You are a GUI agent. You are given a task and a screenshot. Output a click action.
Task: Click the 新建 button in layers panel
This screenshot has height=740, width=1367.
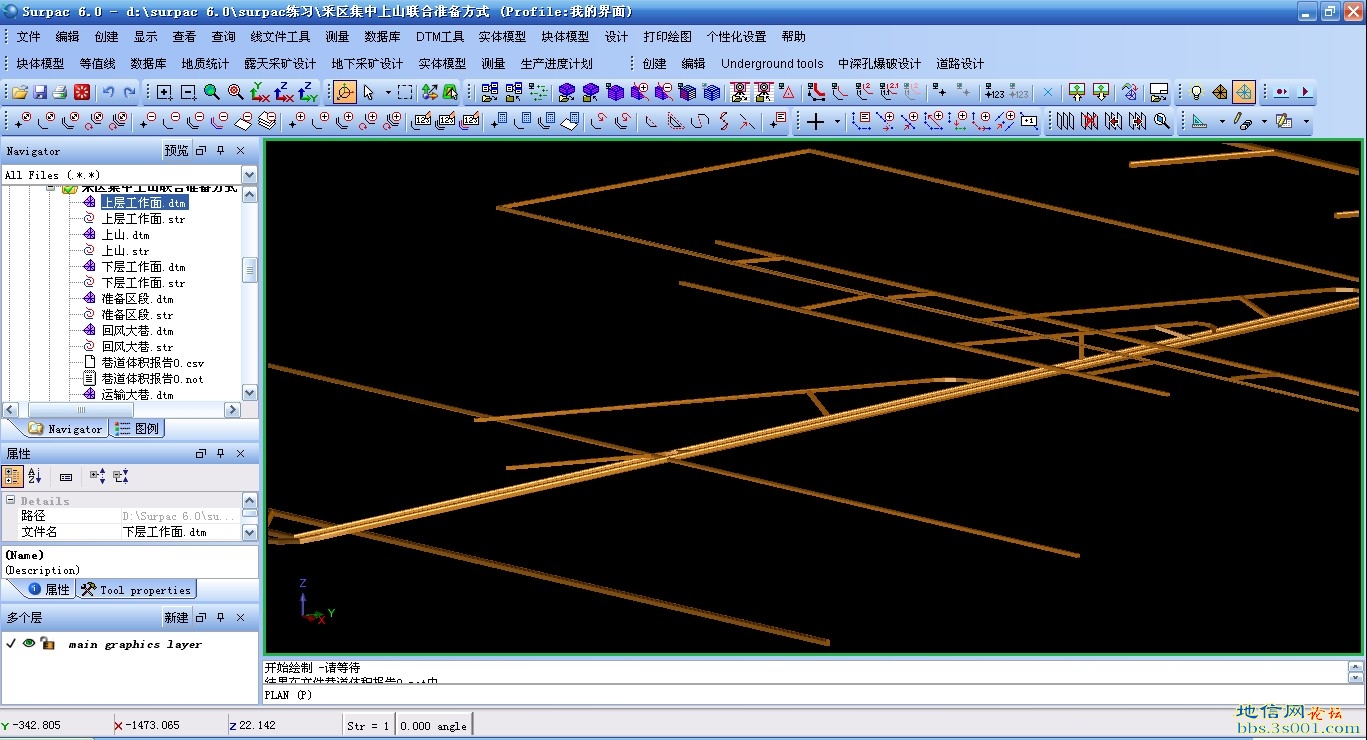176,617
